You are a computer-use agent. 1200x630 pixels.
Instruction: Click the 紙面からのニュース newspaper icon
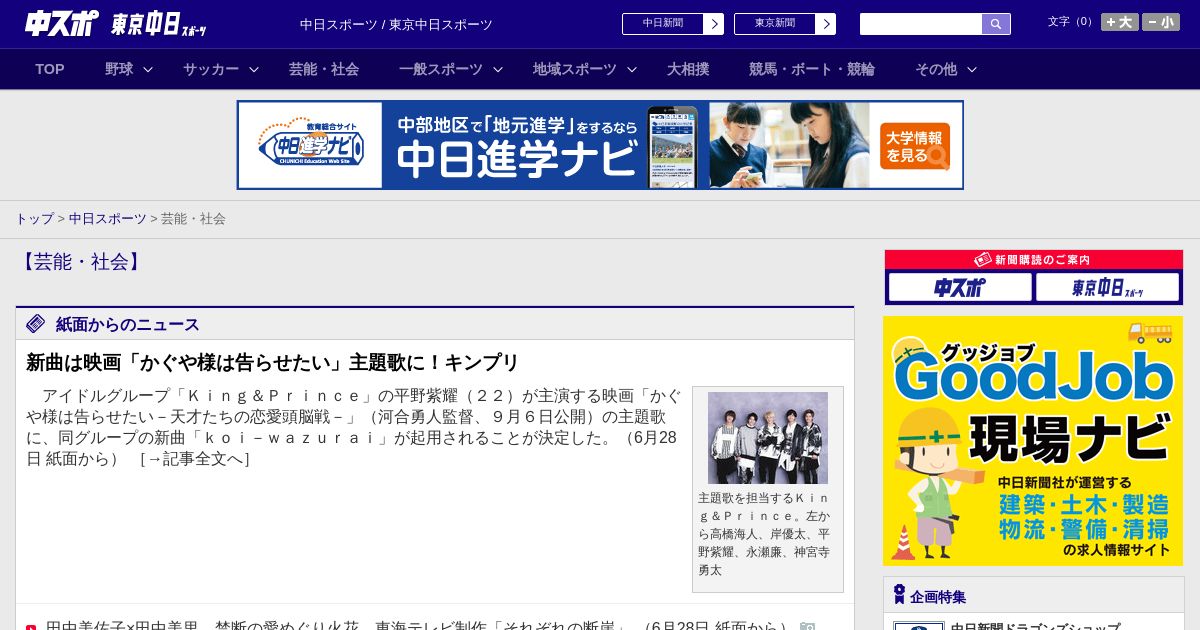click(x=36, y=324)
